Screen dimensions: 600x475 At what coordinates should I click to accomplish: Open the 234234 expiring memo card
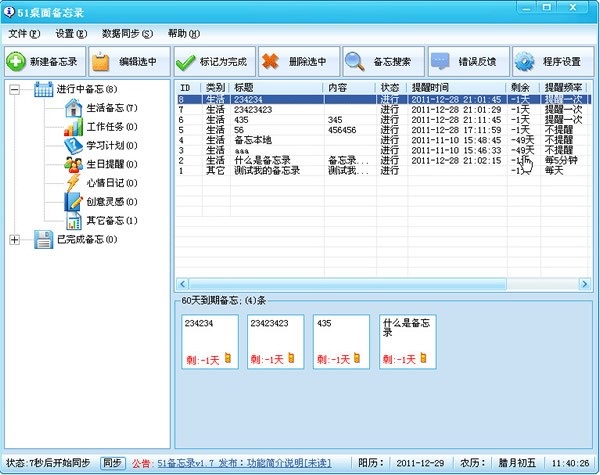[x=210, y=341]
